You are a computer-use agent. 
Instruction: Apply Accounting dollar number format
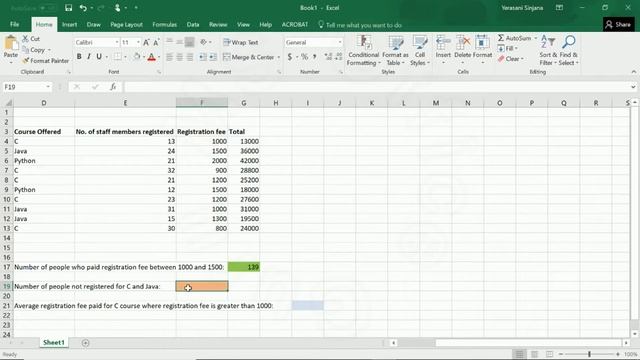[290, 57]
